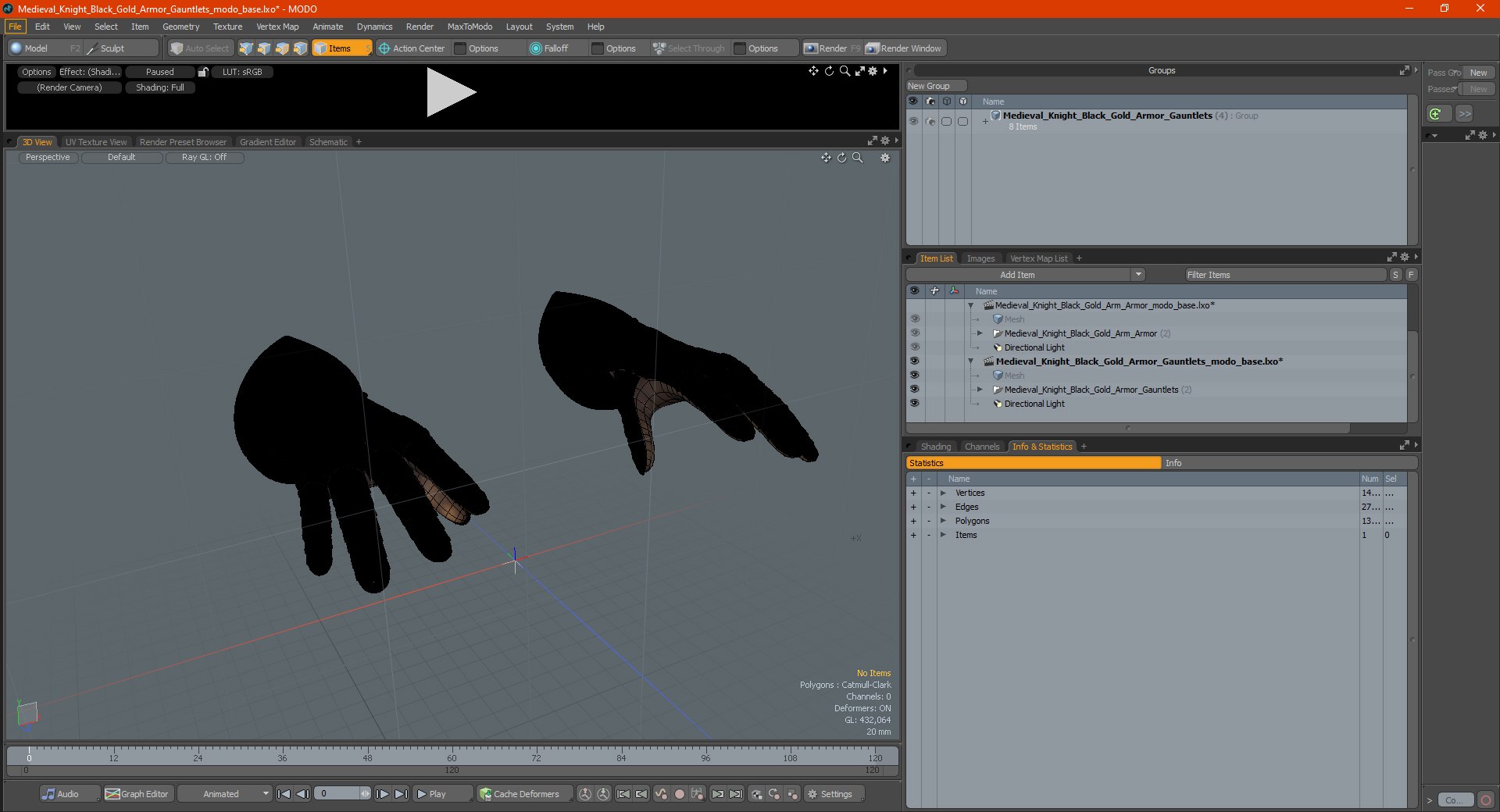Screen dimensions: 1500x812
Task: Hide the Medieval_Knight_Black_Gold_Armor_Gauntlets item
Action: tap(914, 390)
